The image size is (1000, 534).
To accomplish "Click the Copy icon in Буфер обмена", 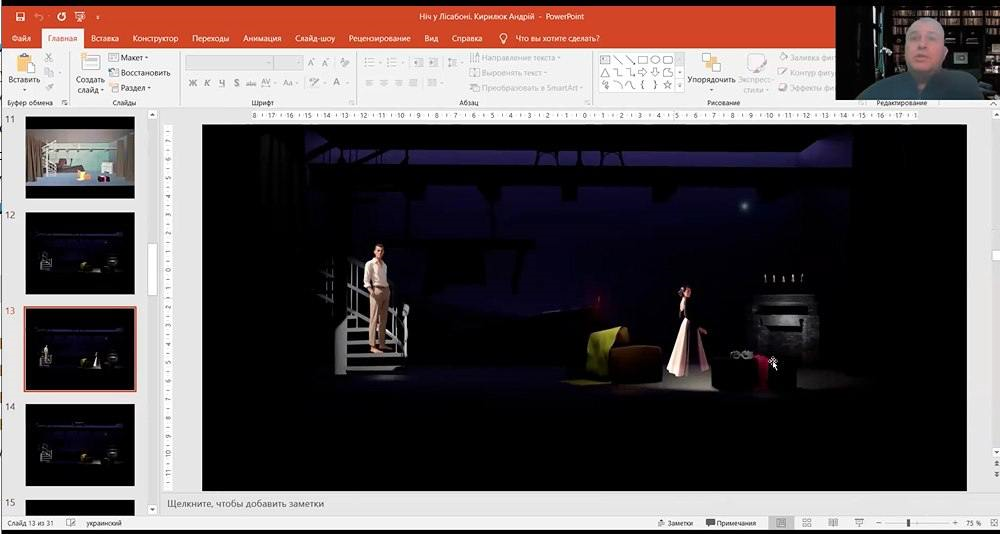I will (x=49, y=72).
